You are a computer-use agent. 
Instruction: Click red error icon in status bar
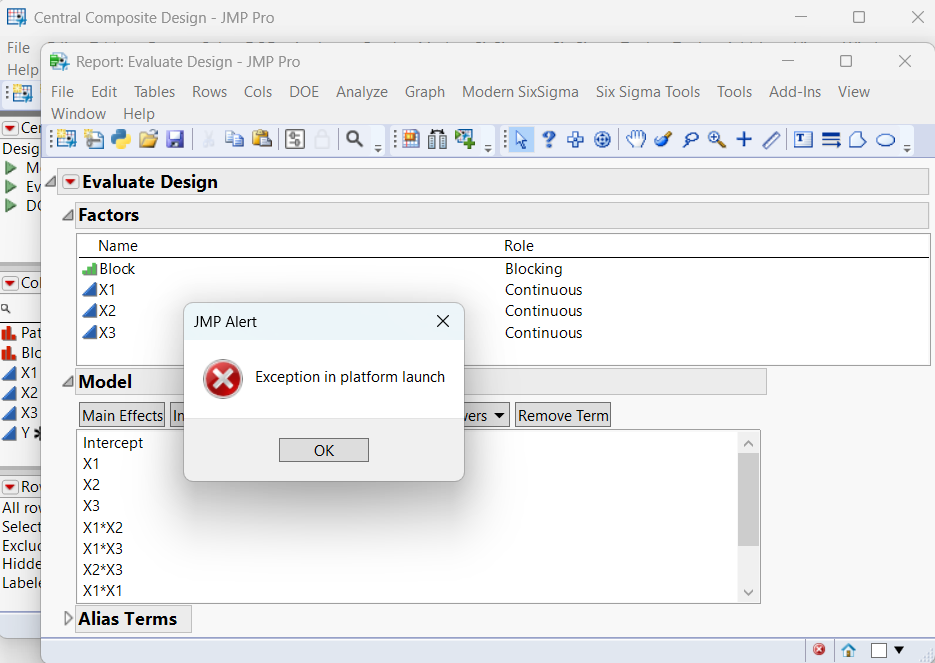pos(819,649)
